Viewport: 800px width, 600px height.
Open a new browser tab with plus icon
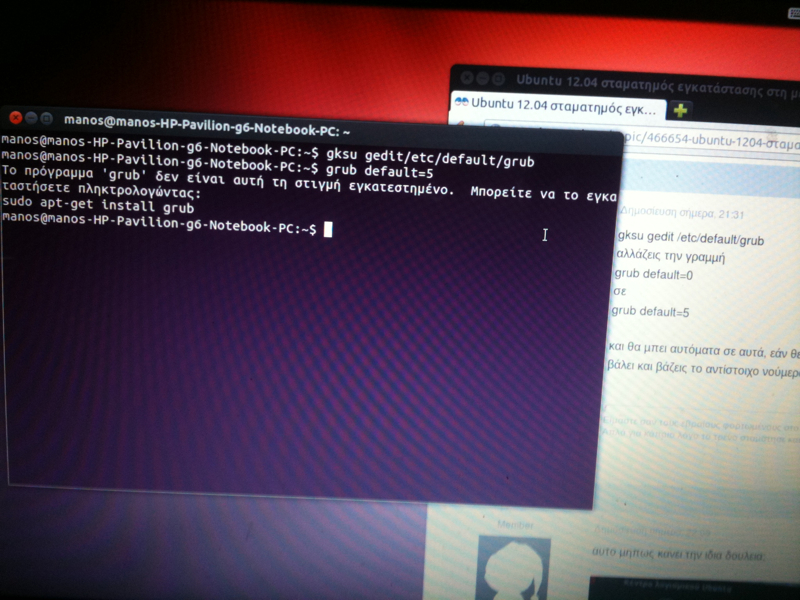(681, 110)
